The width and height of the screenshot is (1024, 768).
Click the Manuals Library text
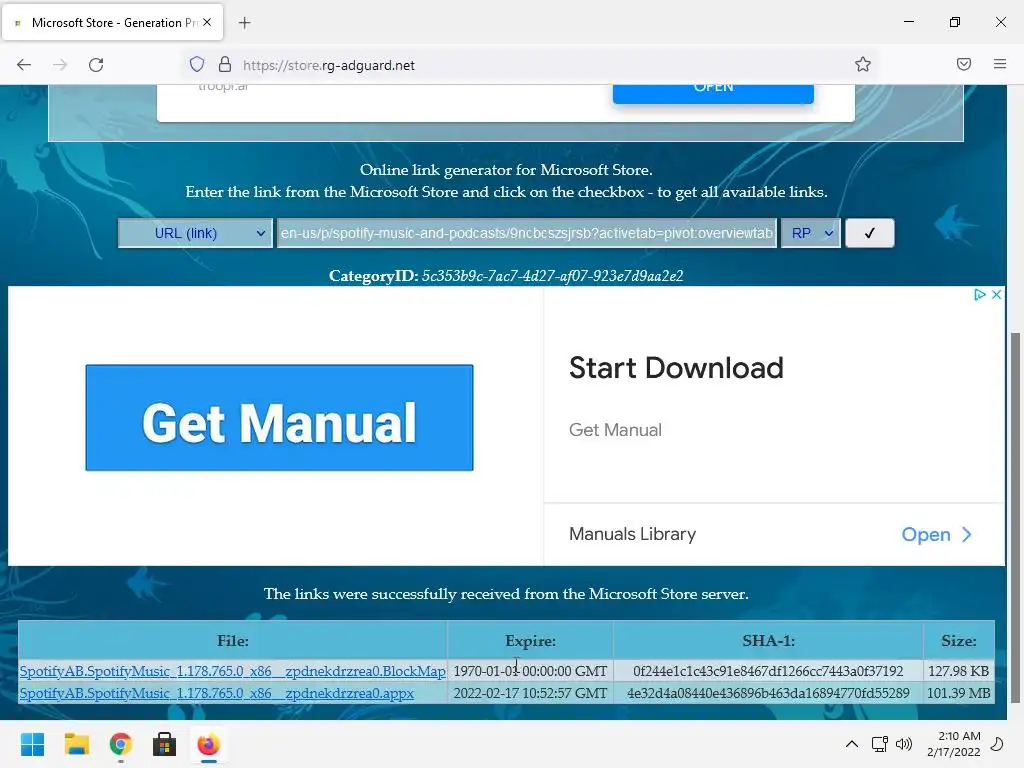[x=632, y=534]
